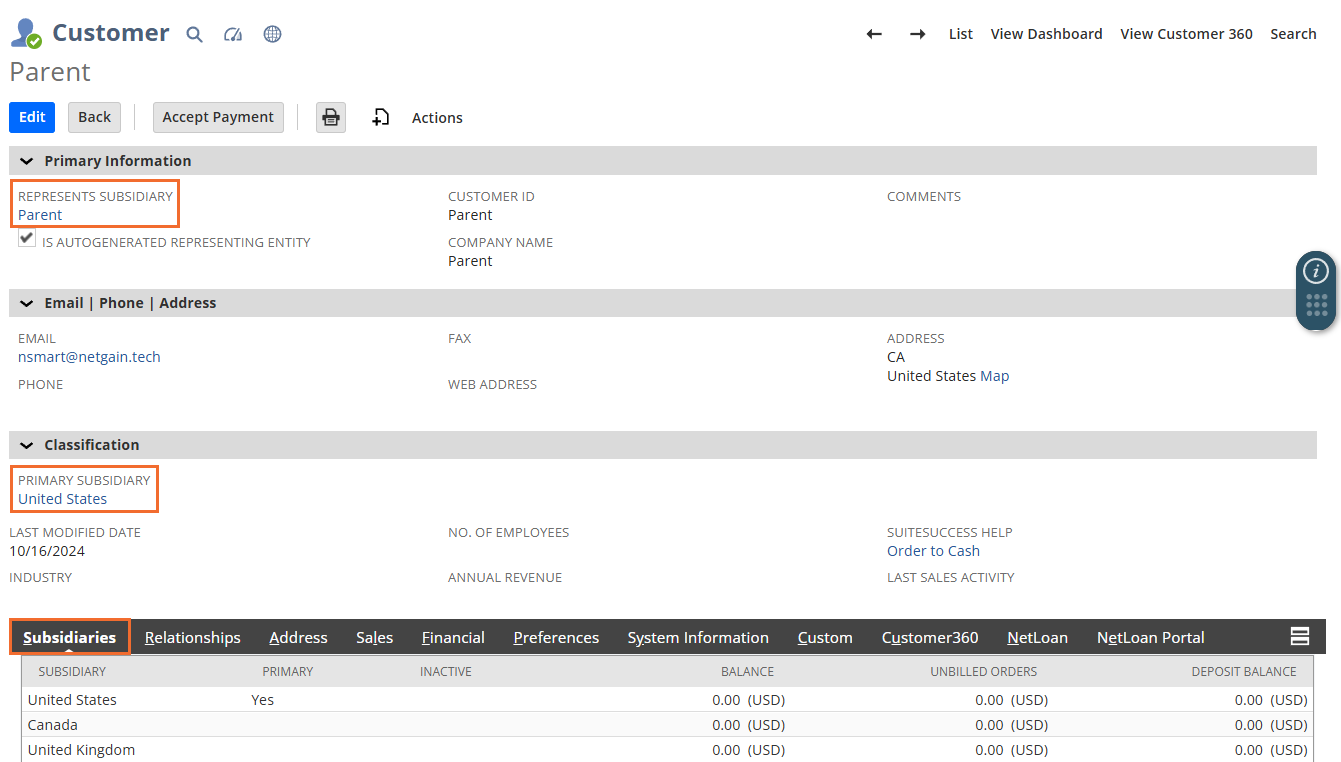
Task: Open the subtab layout menu icon
Action: click(1299, 637)
